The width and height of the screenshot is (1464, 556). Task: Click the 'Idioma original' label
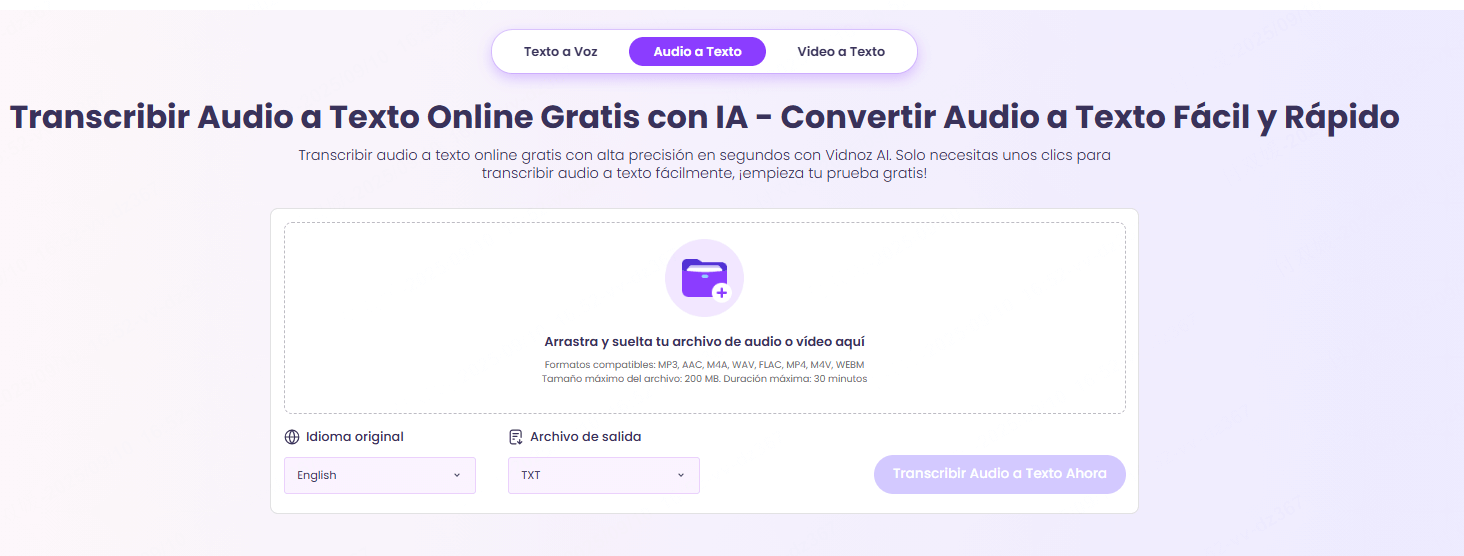pyautogui.click(x=355, y=437)
